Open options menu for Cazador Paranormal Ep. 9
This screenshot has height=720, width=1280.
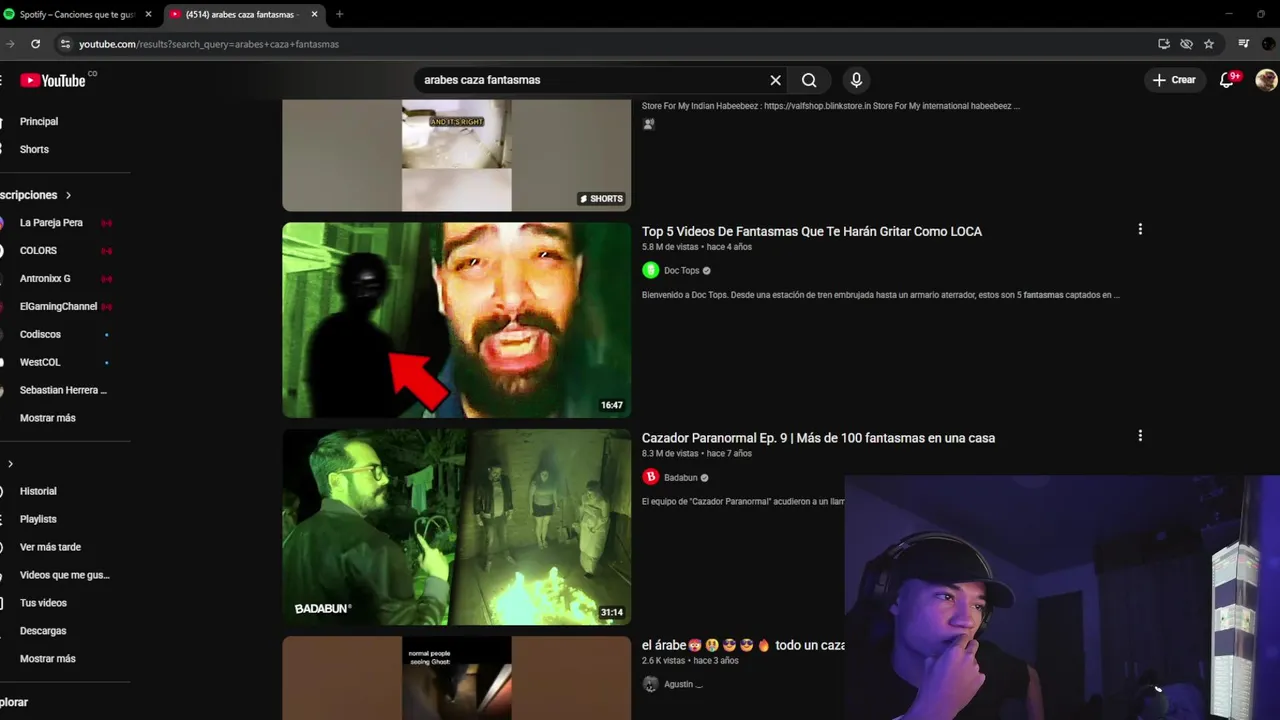1140,436
